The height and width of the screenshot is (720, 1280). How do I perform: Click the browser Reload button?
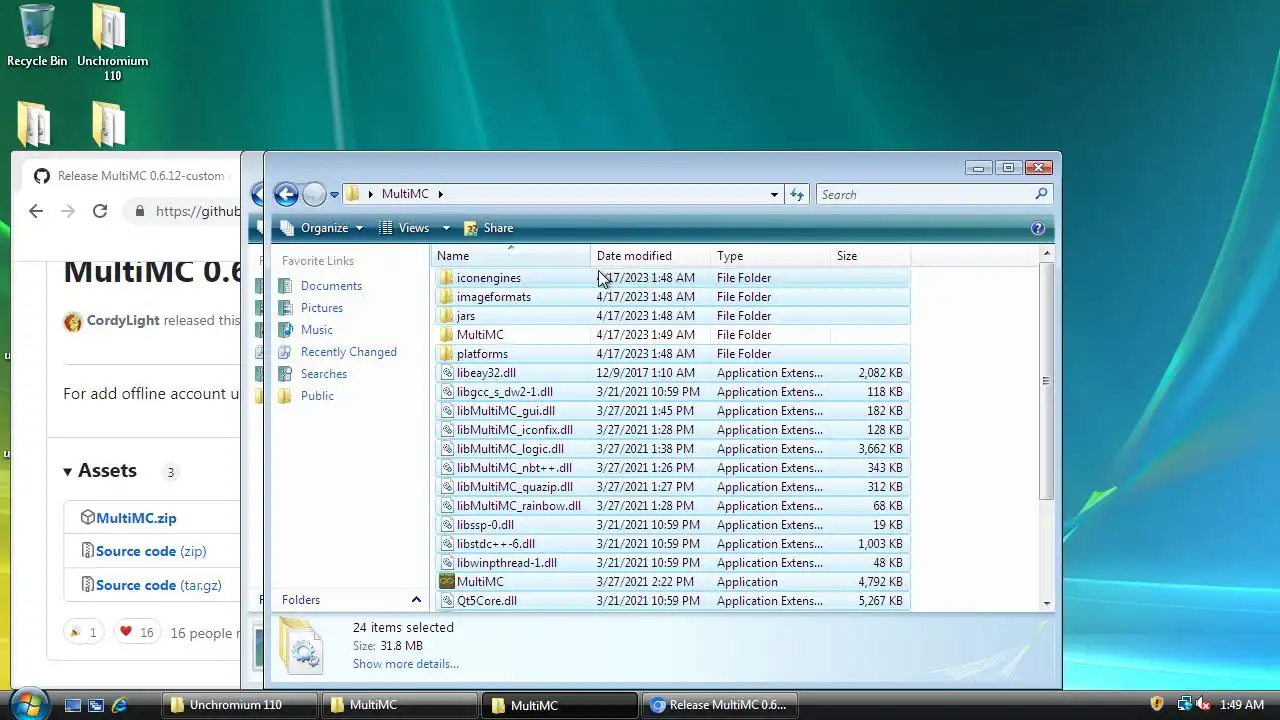100,211
